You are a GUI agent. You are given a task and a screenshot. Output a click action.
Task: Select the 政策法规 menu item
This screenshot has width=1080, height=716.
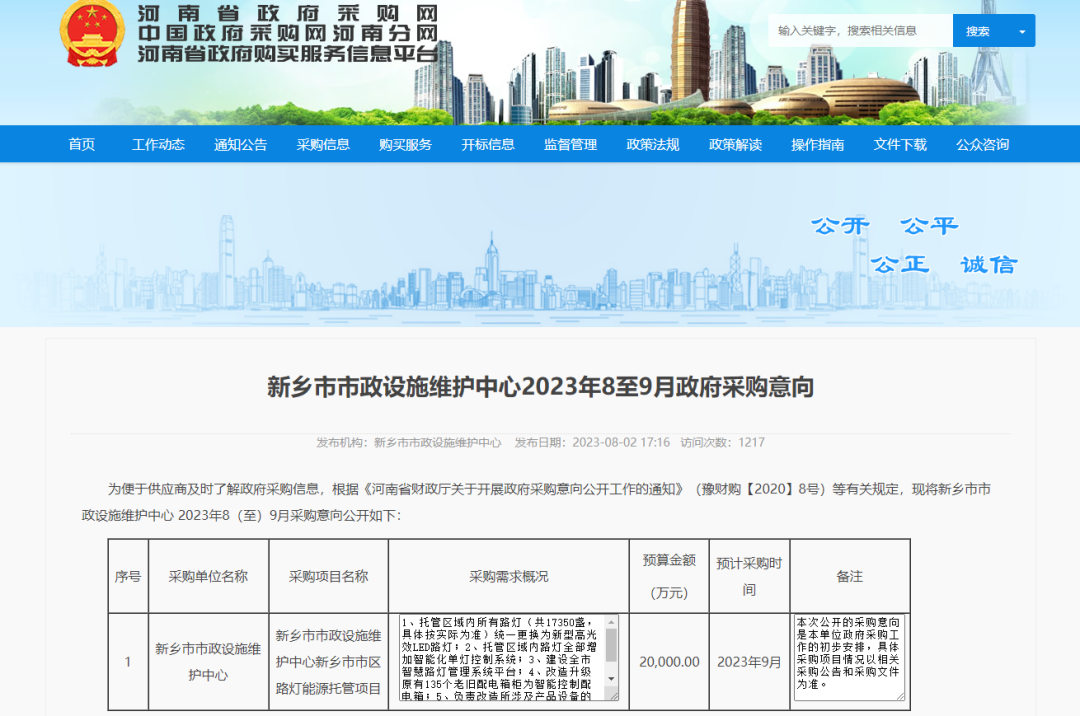click(x=653, y=144)
